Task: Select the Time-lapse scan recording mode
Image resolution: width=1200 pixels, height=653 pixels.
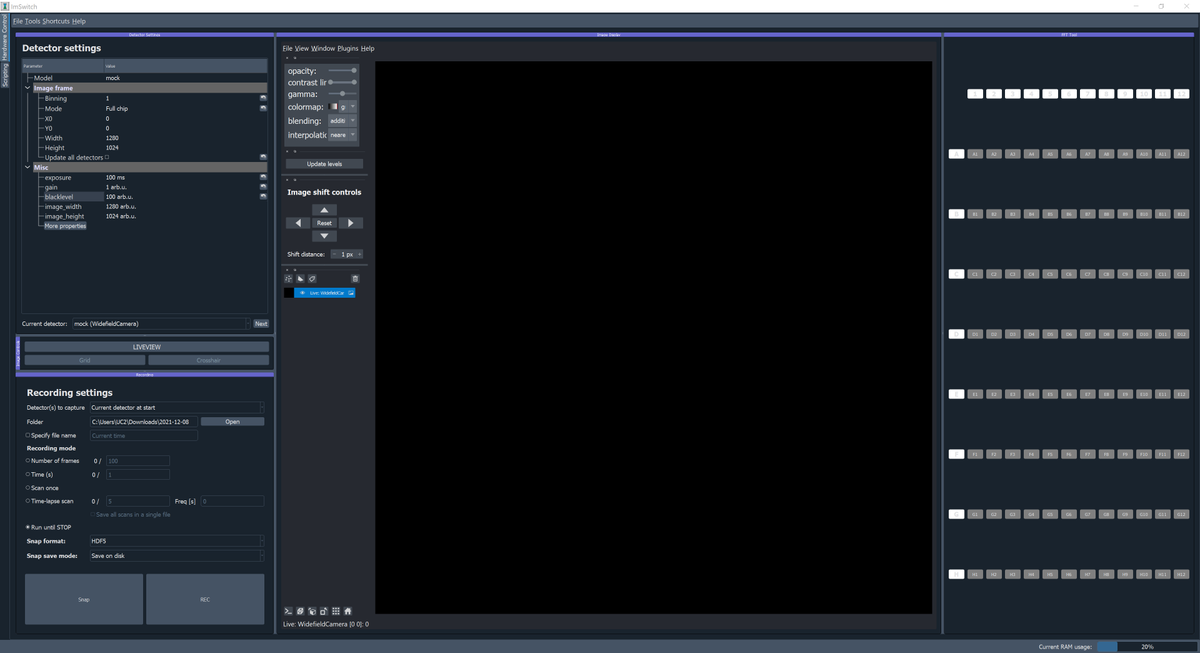Action: coord(28,501)
